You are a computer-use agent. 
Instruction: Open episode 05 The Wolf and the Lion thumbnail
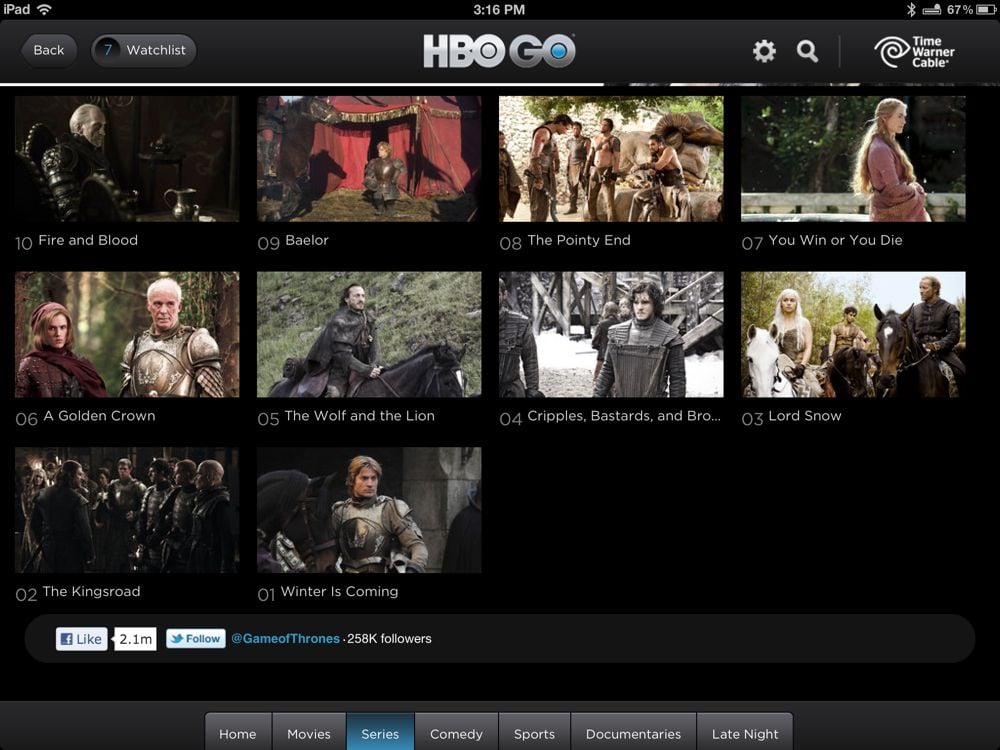tap(369, 334)
